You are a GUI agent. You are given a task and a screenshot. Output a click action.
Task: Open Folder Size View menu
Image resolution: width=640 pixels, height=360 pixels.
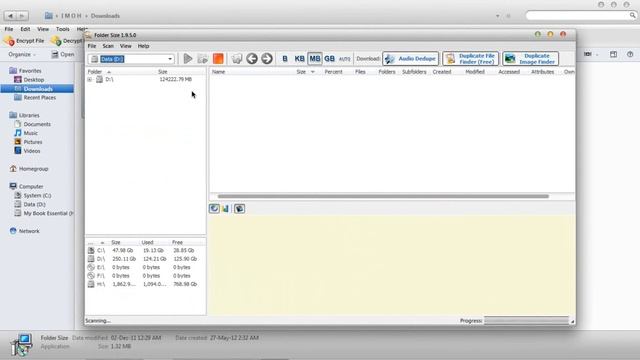[126, 46]
